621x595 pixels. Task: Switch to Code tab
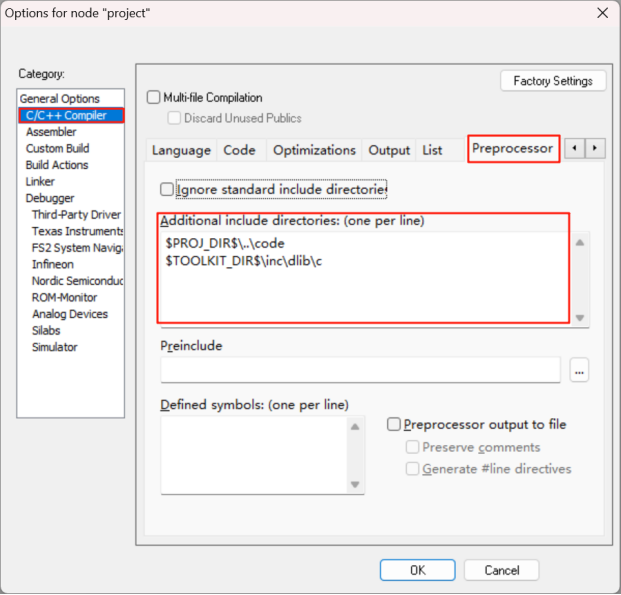click(x=240, y=150)
